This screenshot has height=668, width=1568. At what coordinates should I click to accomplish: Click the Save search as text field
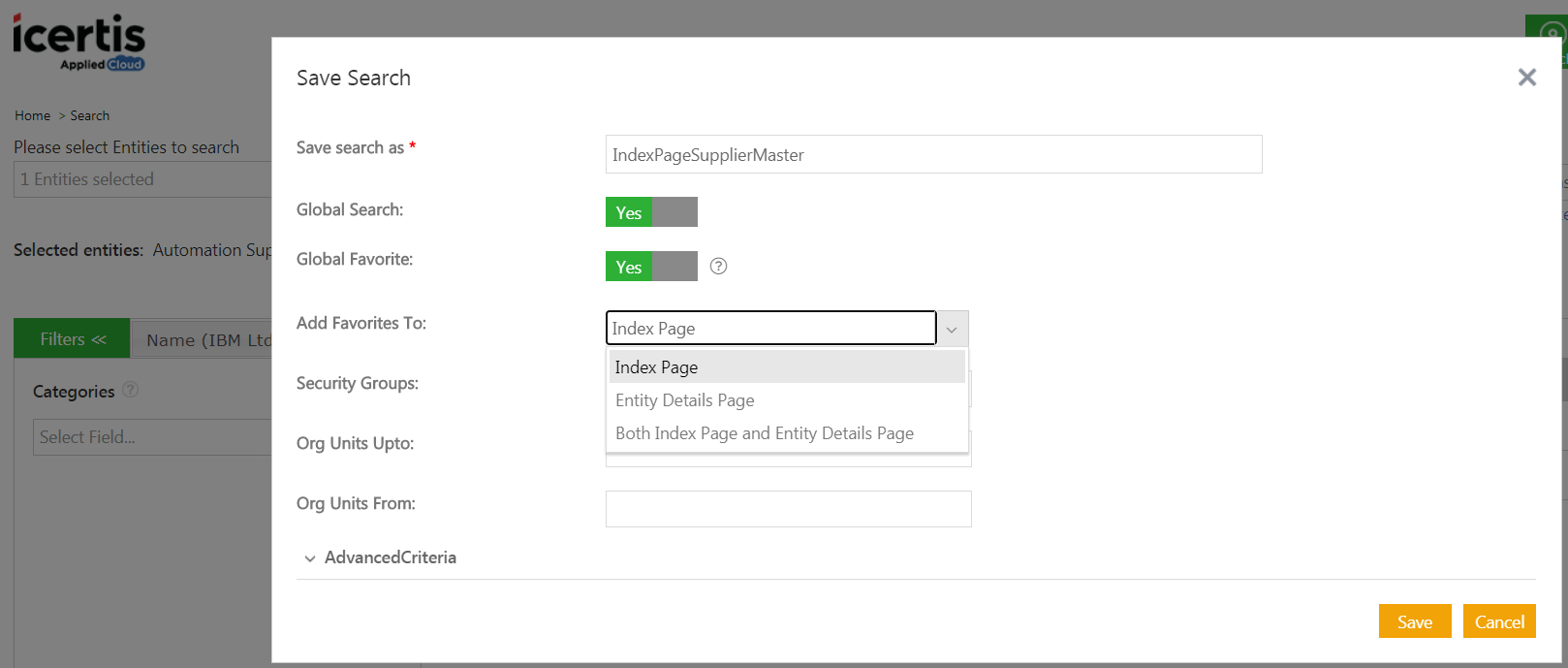(933, 155)
